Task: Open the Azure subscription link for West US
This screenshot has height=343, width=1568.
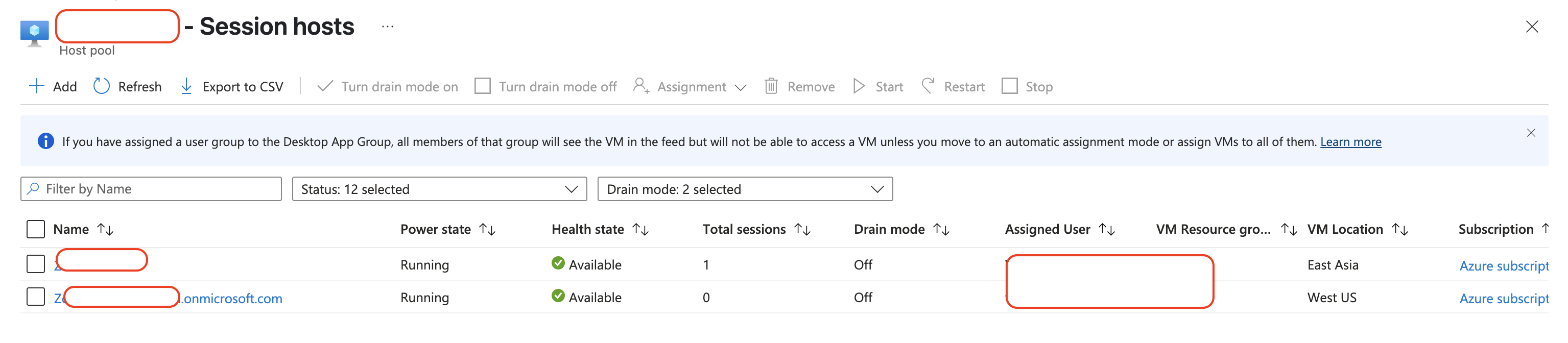Action: 1504,299
